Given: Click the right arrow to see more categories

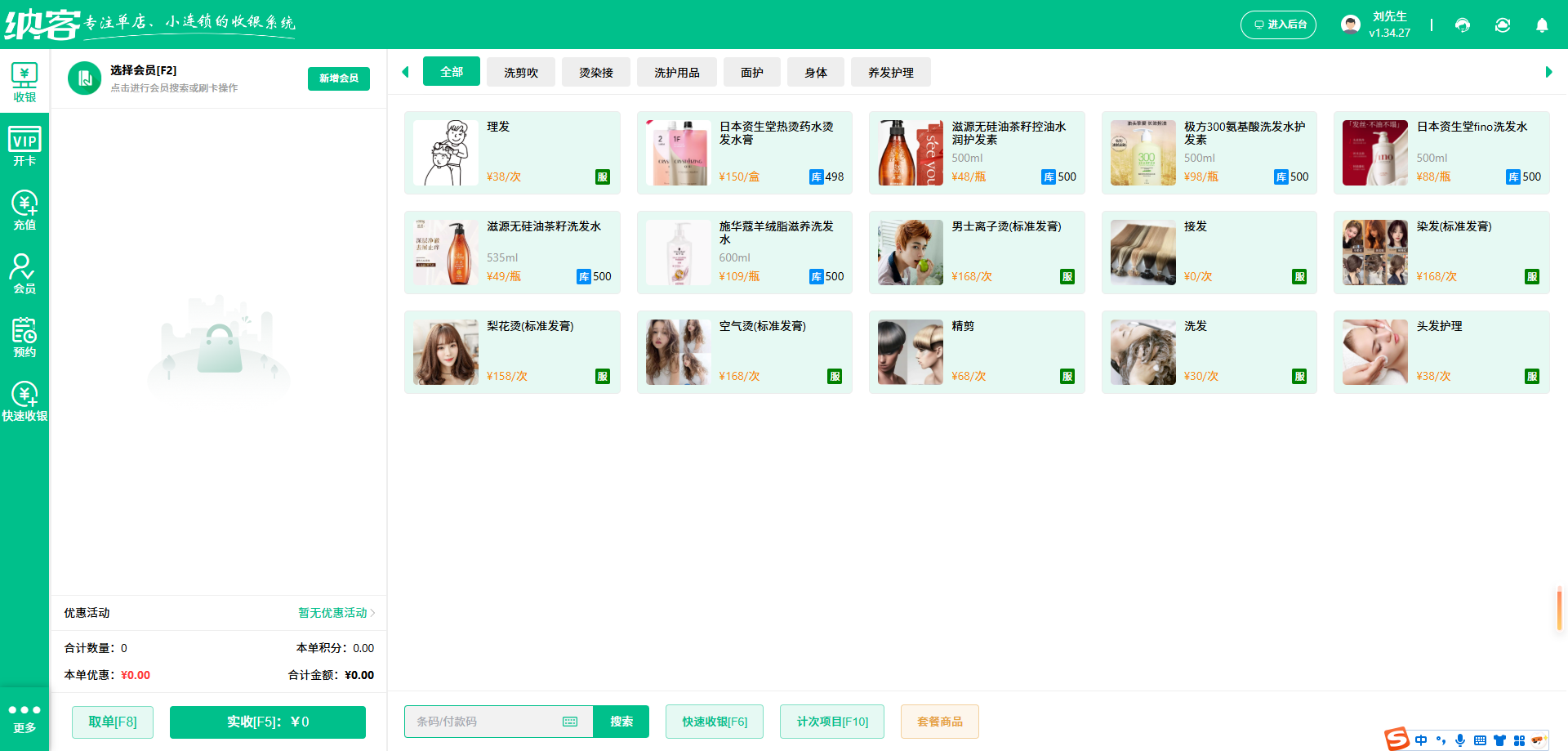Looking at the screenshot, I should (x=1548, y=72).
